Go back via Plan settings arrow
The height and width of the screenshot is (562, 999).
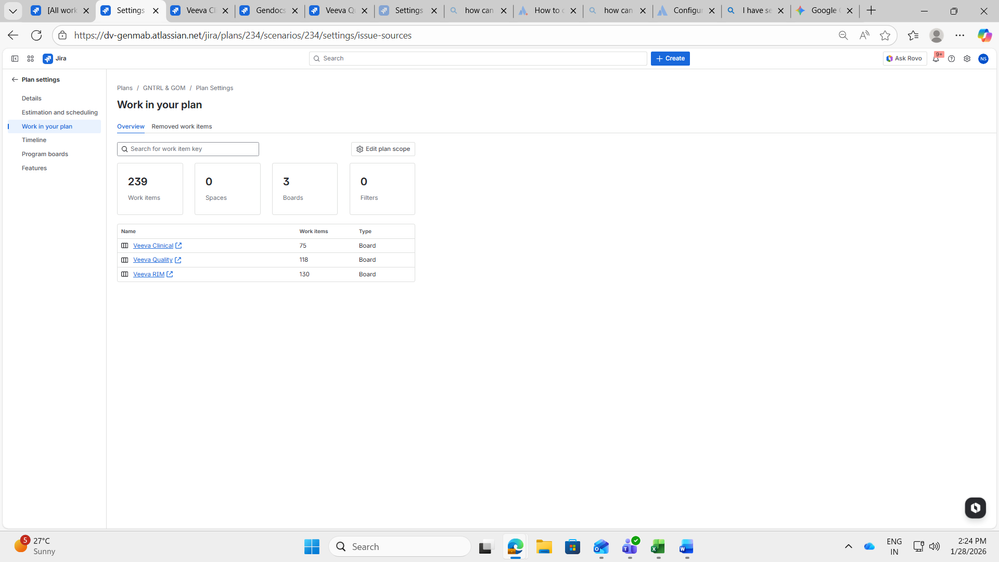pyautogui.click(x=15, y=80)
